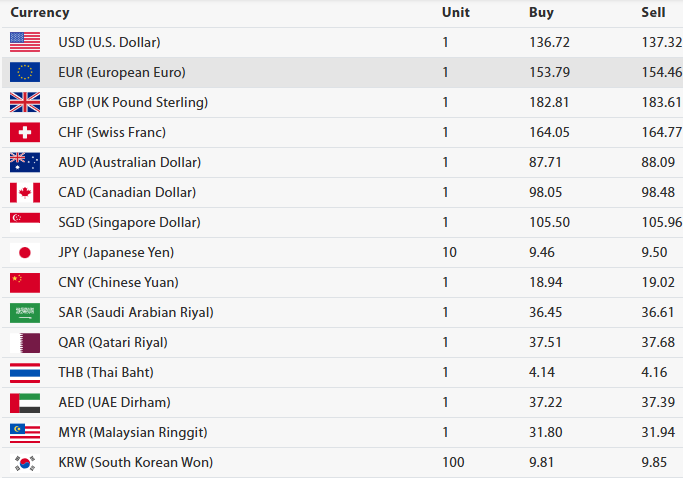
Task: Select the United Kingdom flag icon
Action: pos(25,102)
